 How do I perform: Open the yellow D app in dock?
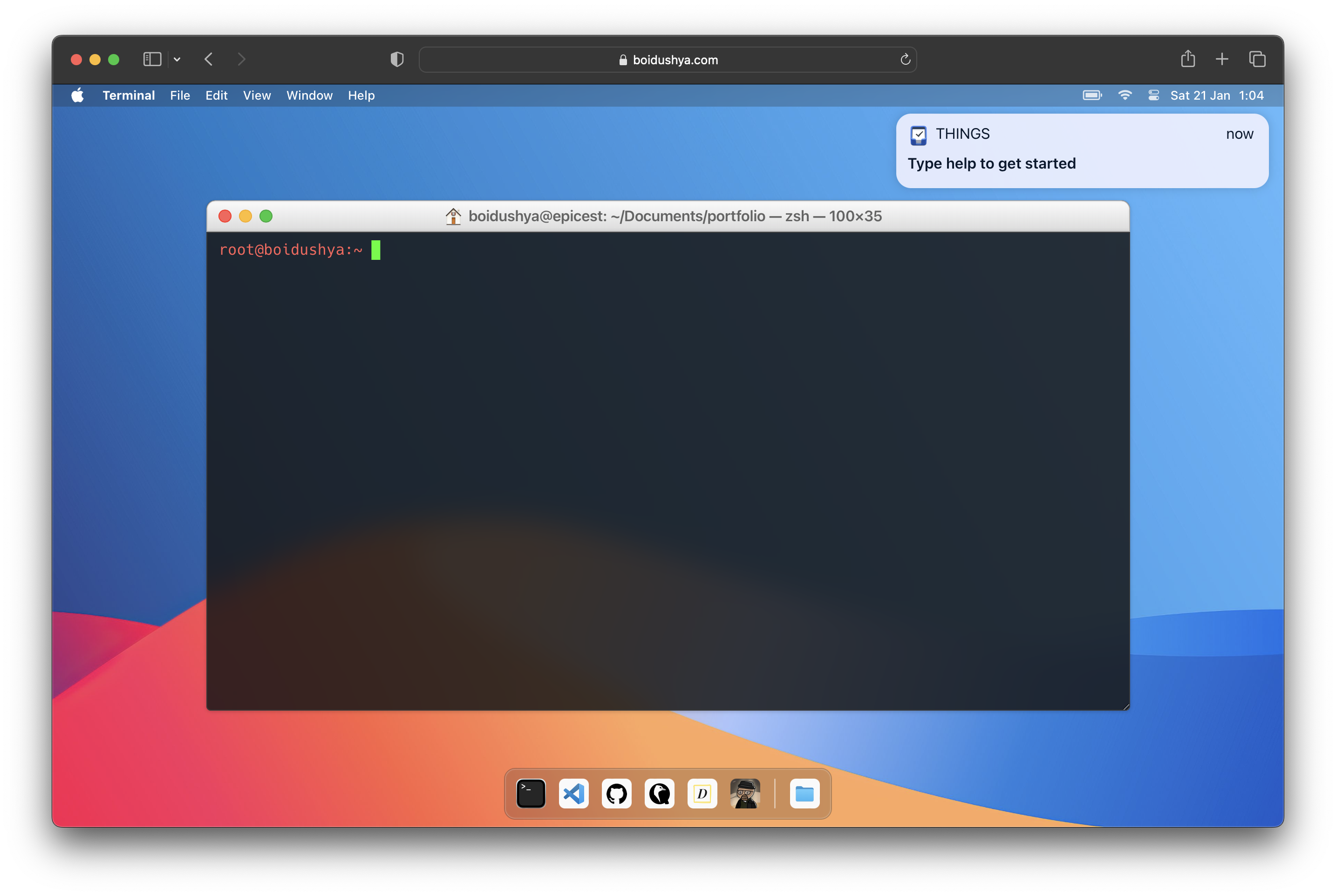pyautogui.click(x=702, y=794)
